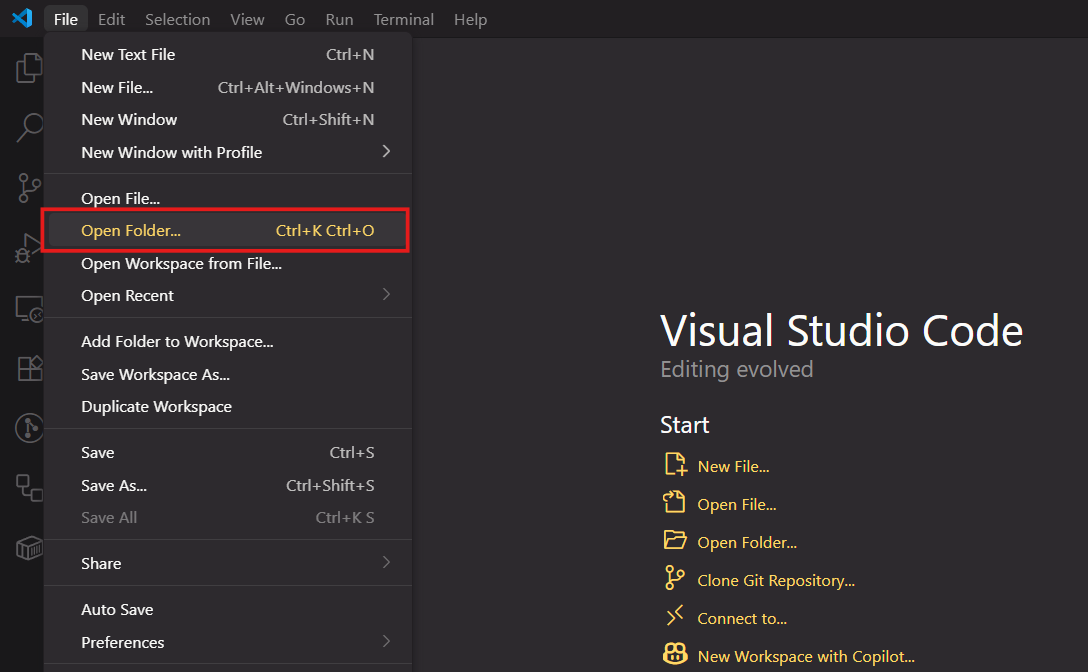The image size is (1088, 672).
Task: Click the open file icon under Start
Action: coord(674,501)
